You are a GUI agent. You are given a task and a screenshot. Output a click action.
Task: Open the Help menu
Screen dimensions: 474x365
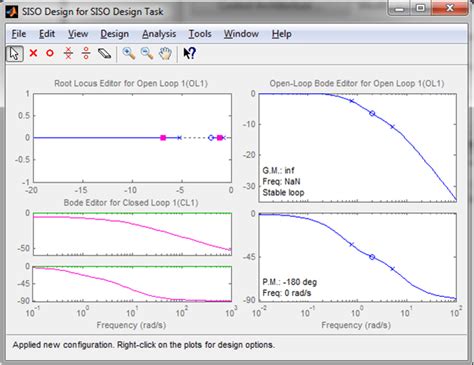coord(282,34)
